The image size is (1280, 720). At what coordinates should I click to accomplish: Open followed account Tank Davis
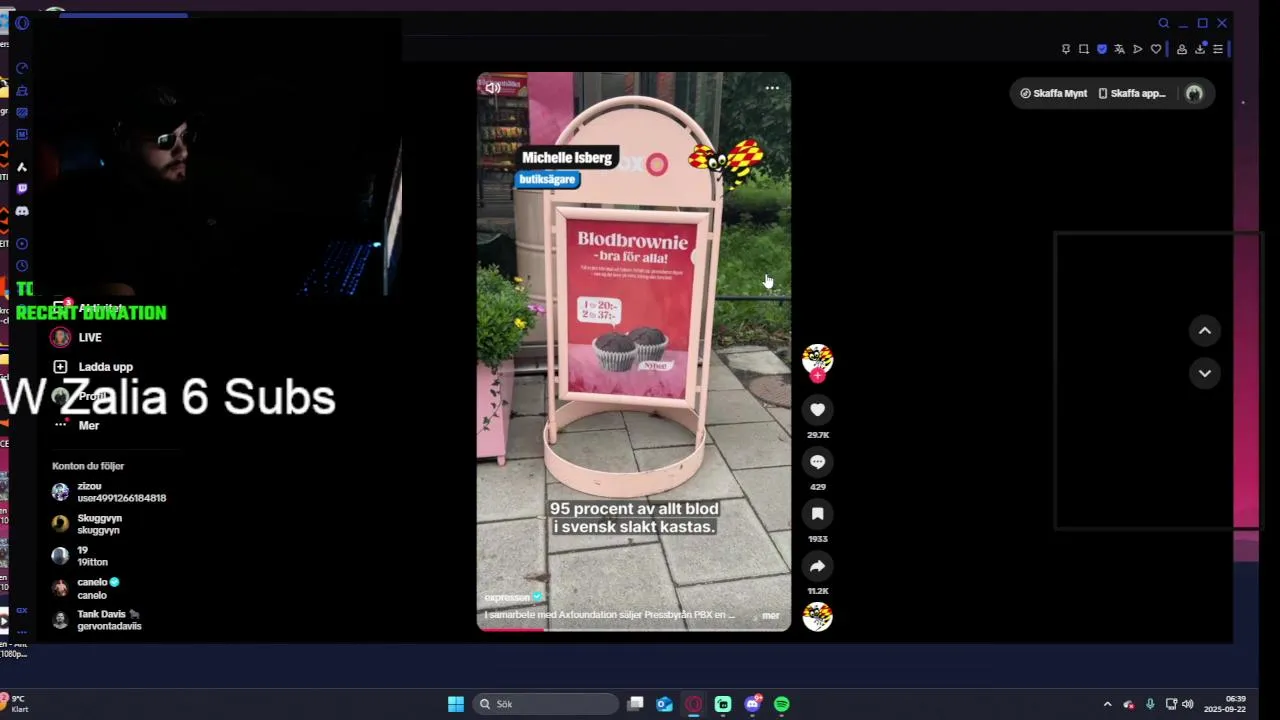click(x=108, y=620)
